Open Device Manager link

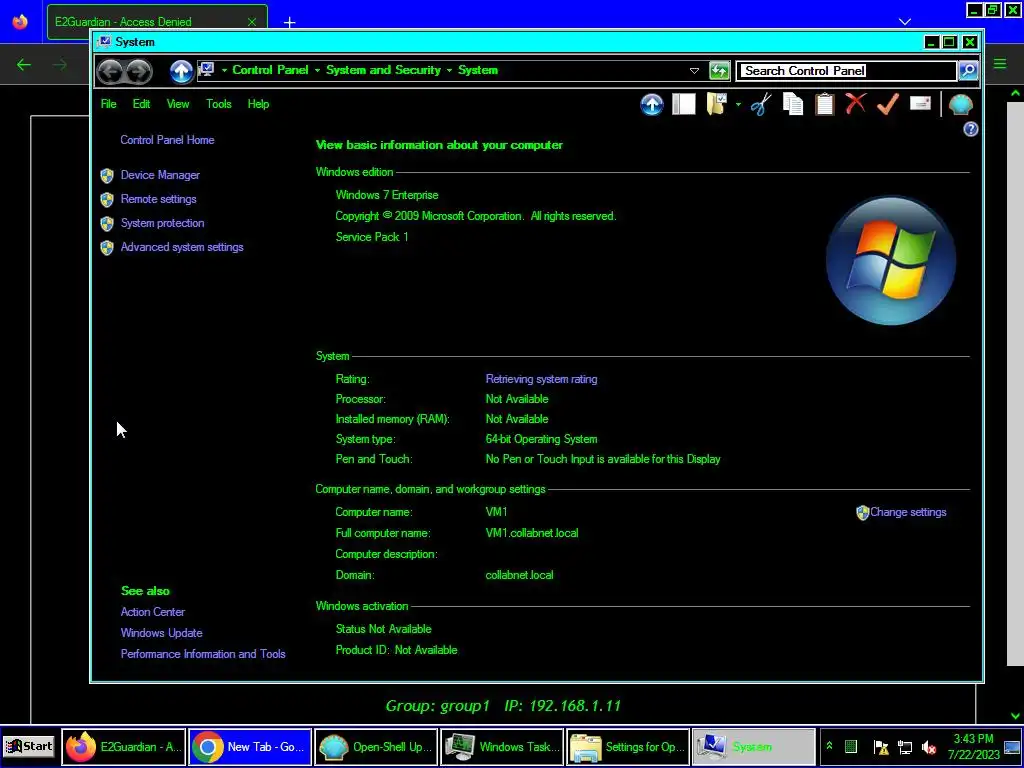coord(160,175)
